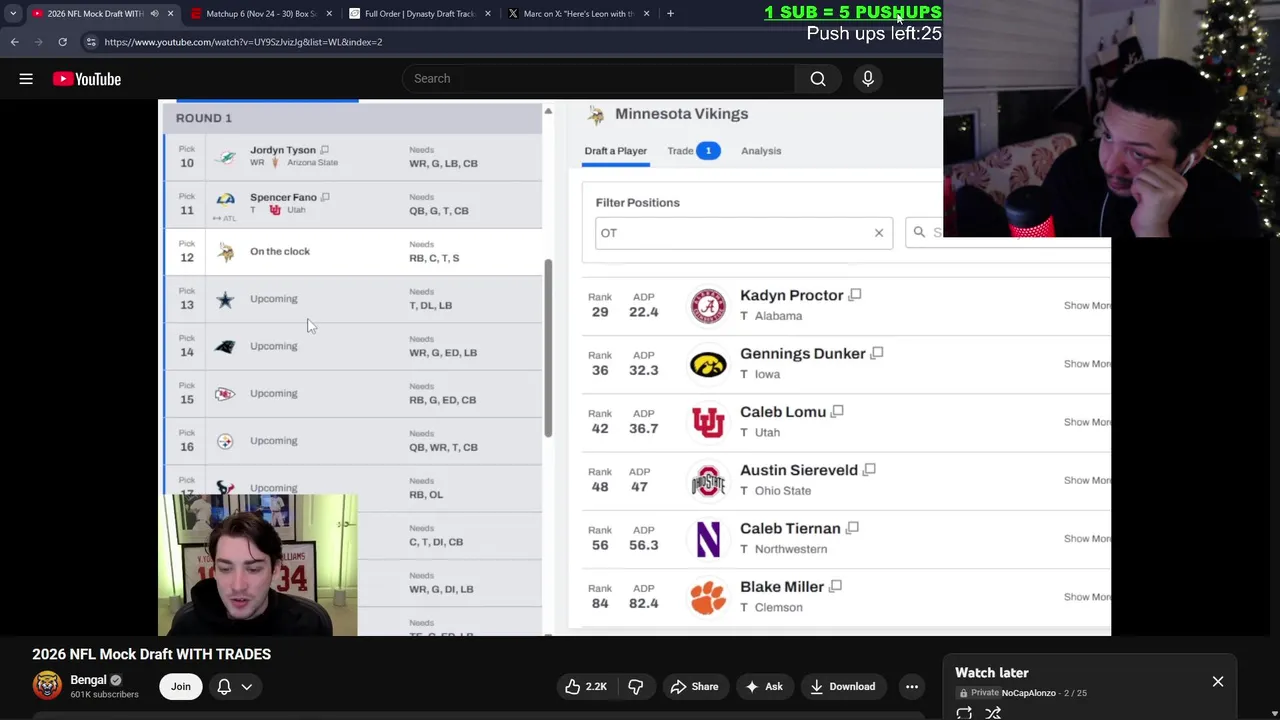The height and width of the screenshot is (720, 1280).
Task: Select the Draft a Player tab
Action: 615,151
